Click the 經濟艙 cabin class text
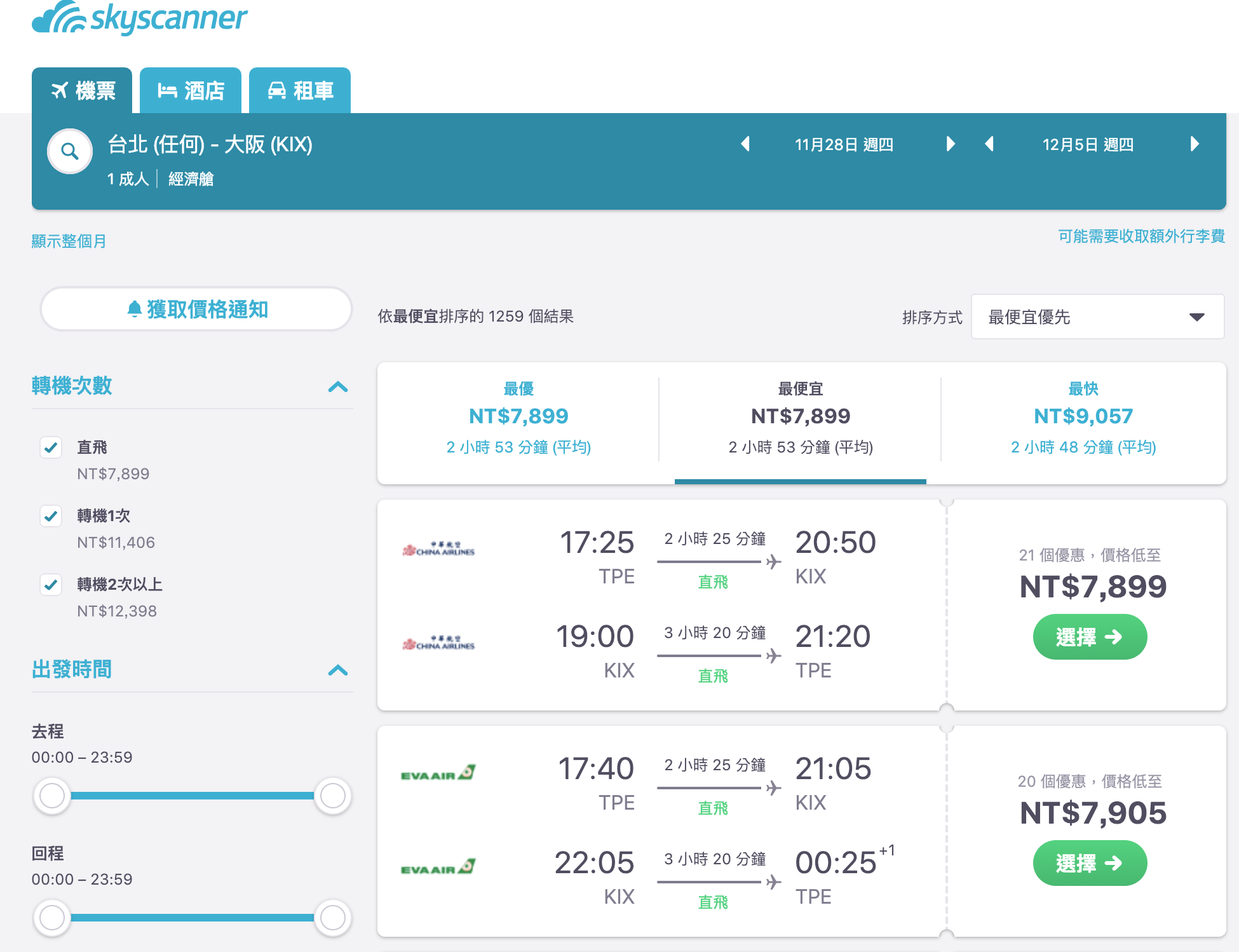Viewport: 1239px width, 952px height. [191, 179]
